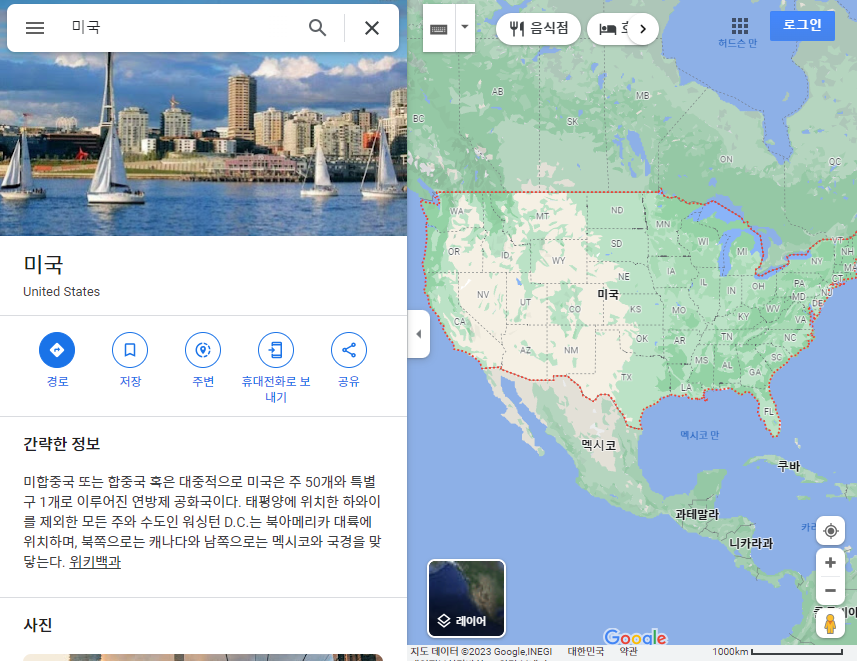
Task: Open the 레이어 layers thumbnail
Action: 466,598
